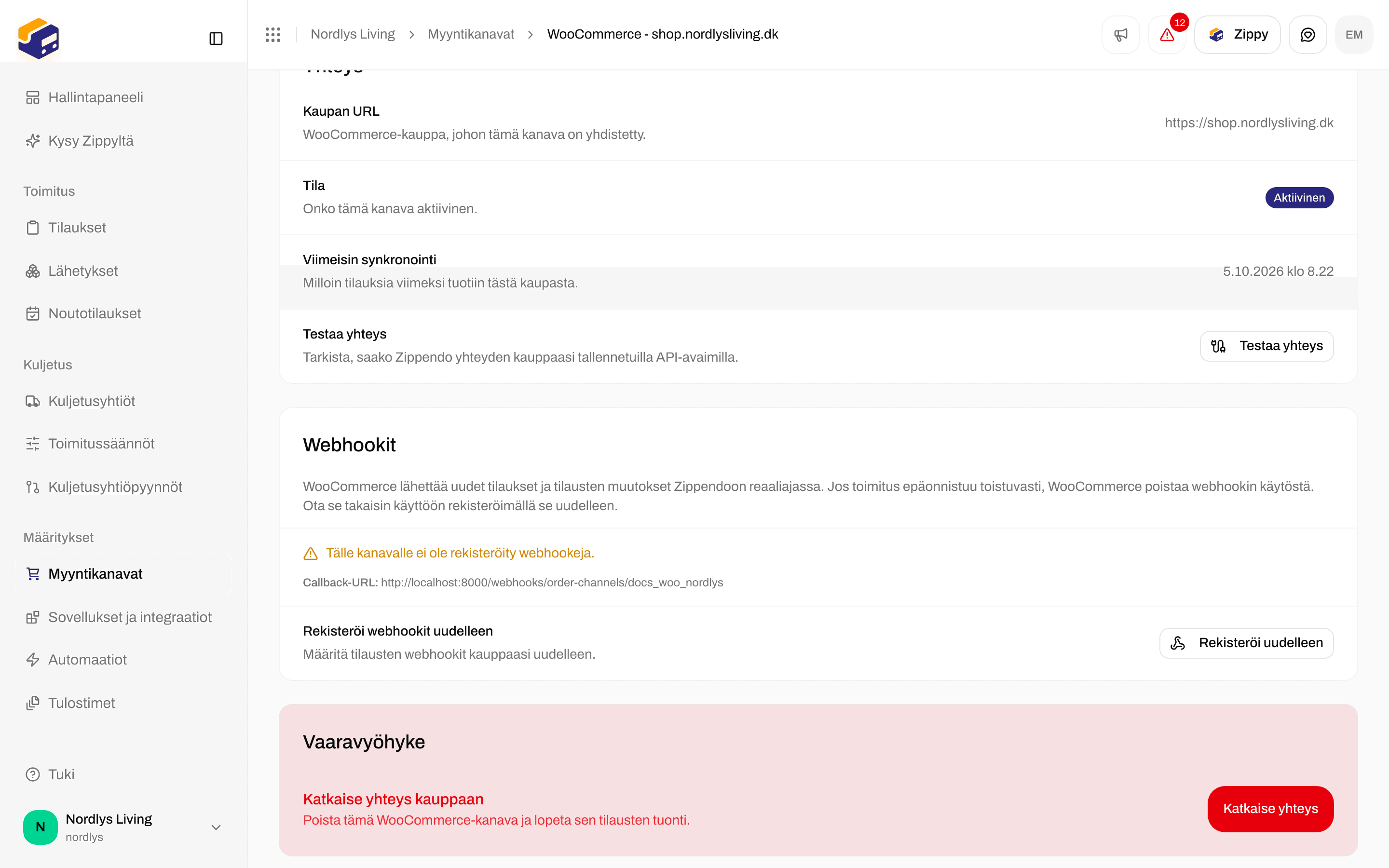Open Tuki help page

[x=124, y=774]
